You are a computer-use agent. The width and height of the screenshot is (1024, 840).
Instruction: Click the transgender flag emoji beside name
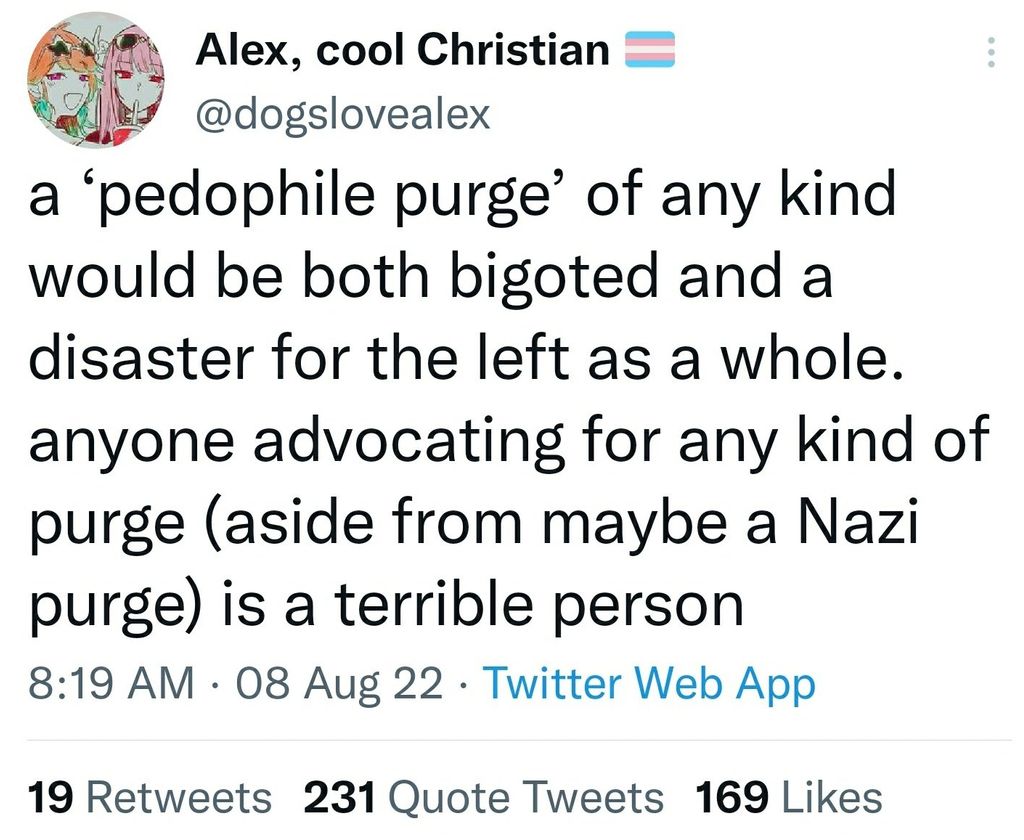pyautogui.click(x=649, y=50)
